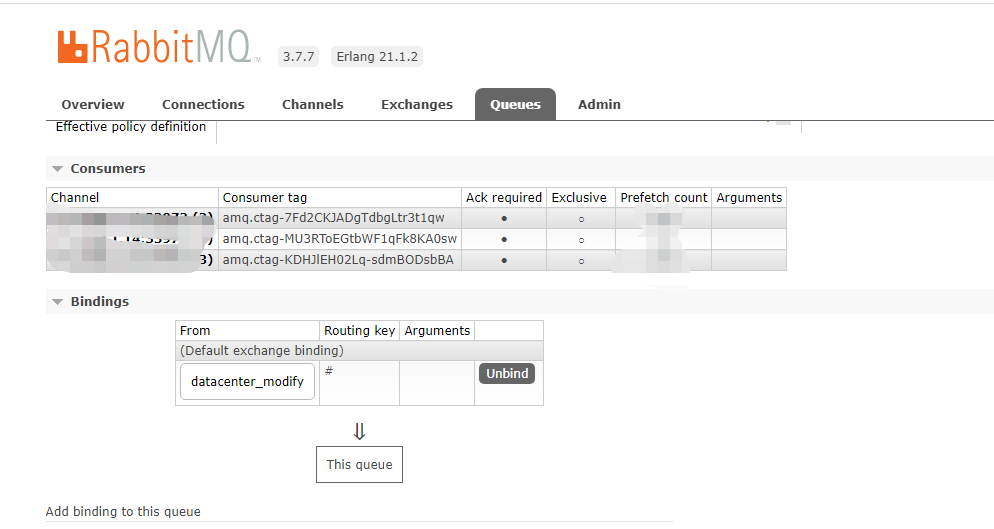The width and height of the screenshot is (994, 529).
Task: Click the RabbitMQ logo icon
Action: (73, 47)
